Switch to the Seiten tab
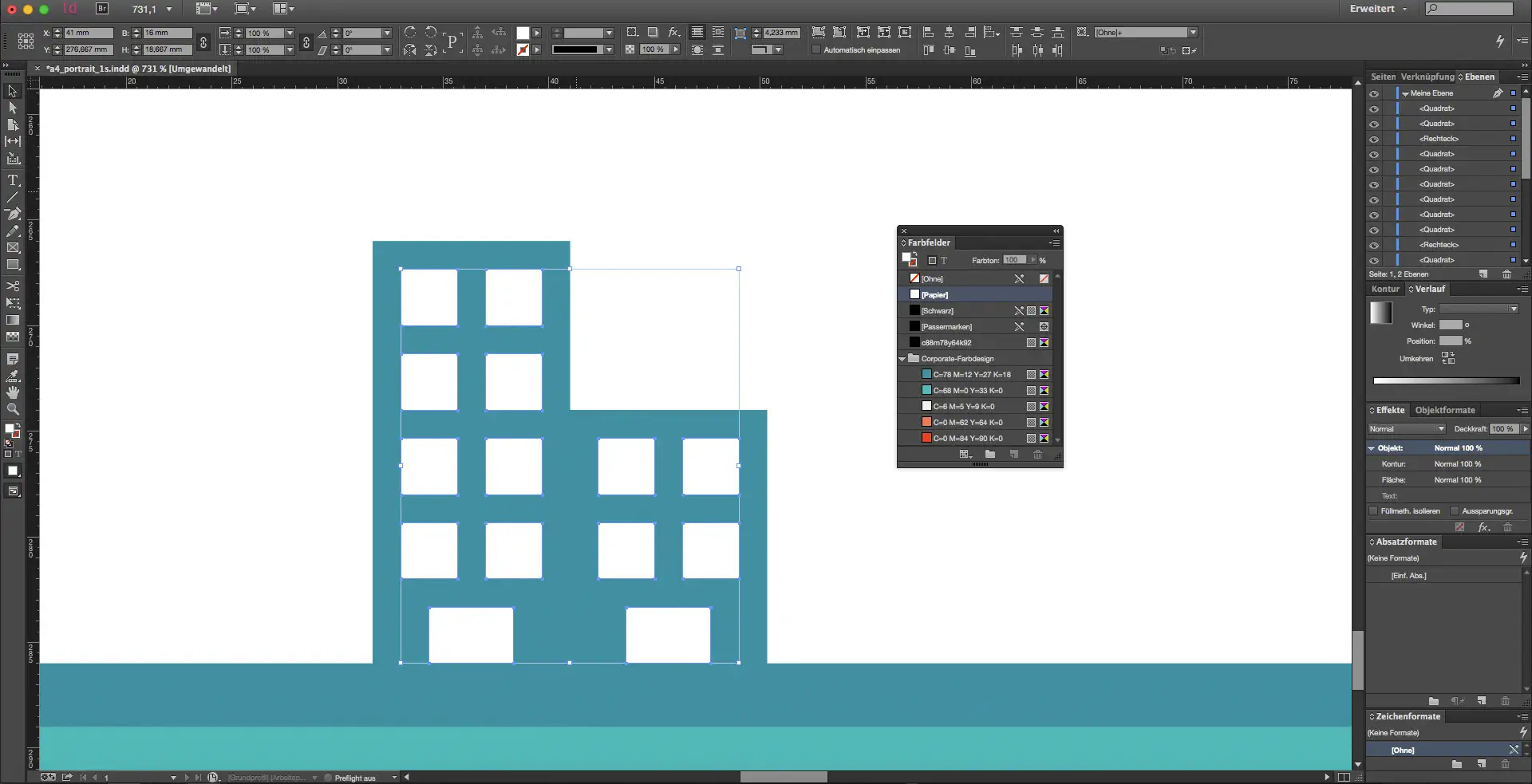This screenshot has width=1532, height=784. pyautogui.click(x=1383, y=77)
